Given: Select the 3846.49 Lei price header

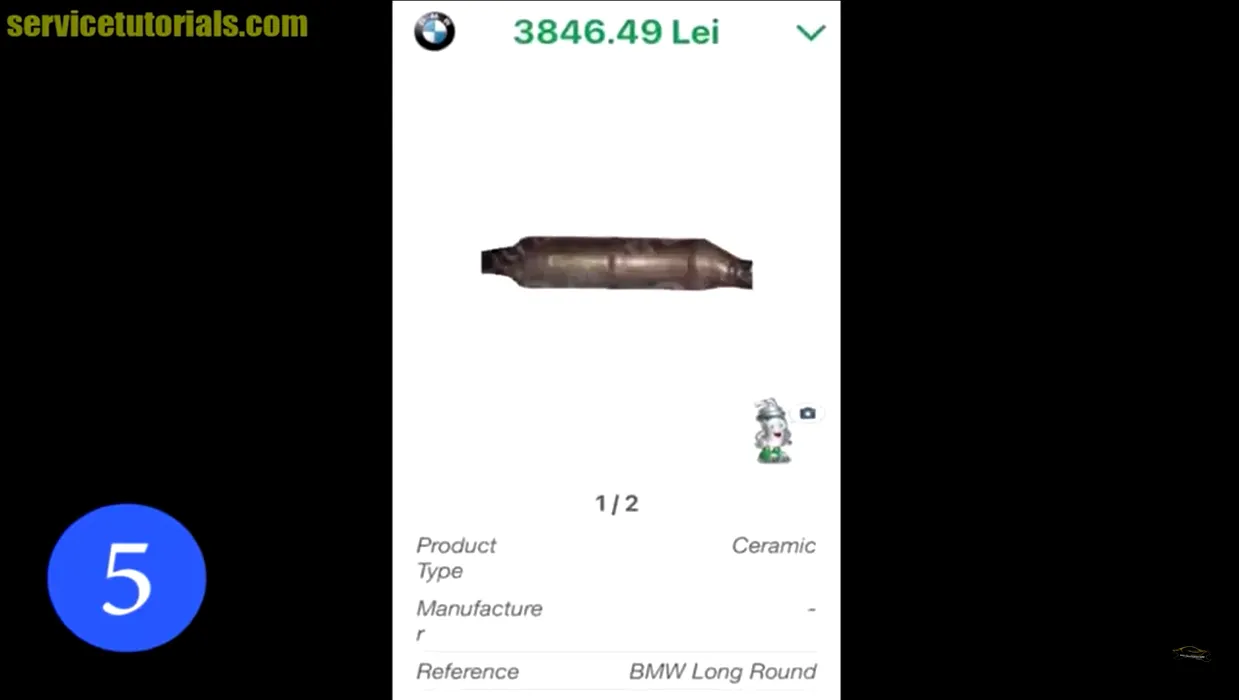Looking at the screenshot, I should point(616,32).
